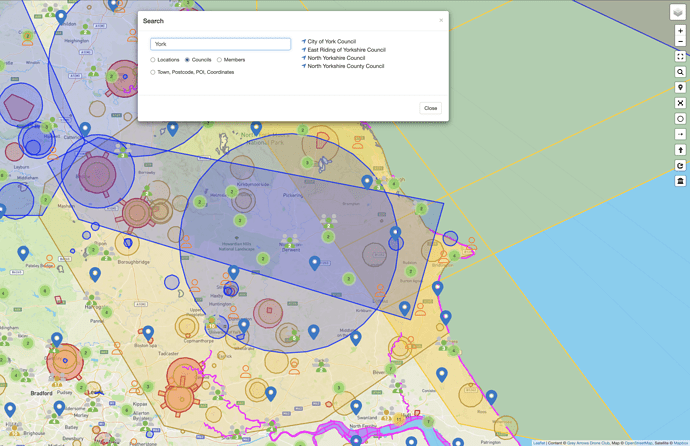Screen dimensions: 690x446
Task: Zoom out of the map
Action: [680, 42]
